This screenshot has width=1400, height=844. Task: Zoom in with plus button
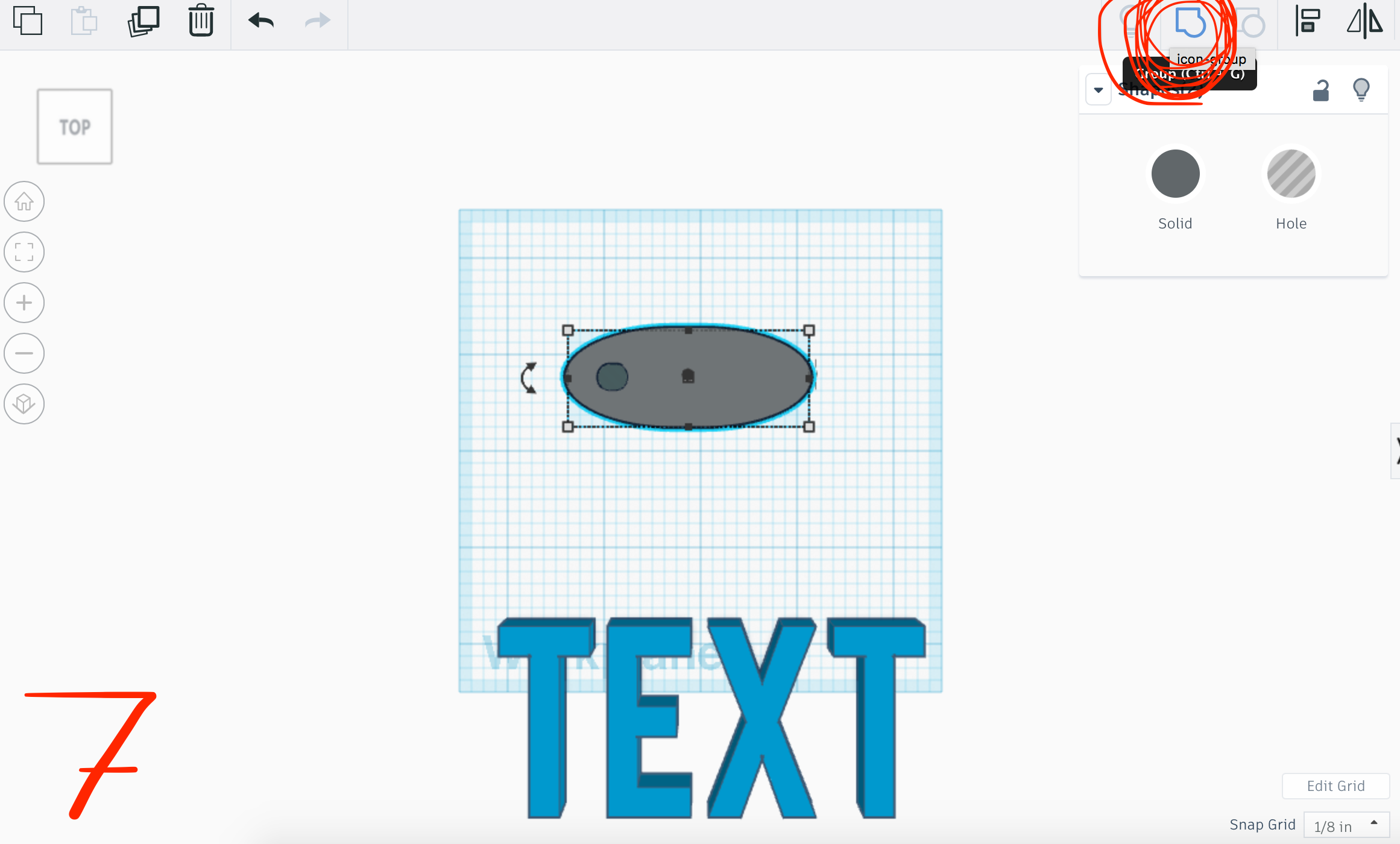(24, 303)
